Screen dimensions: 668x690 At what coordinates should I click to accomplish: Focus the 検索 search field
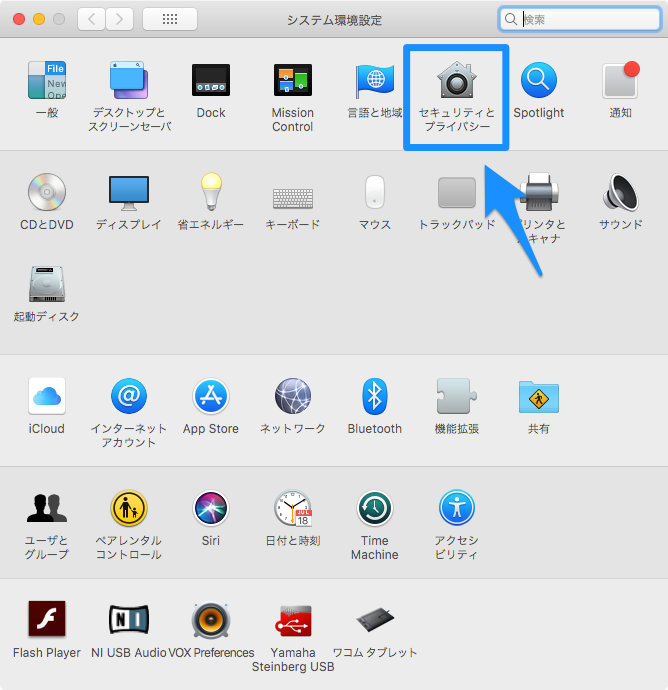tap(579, 19)
